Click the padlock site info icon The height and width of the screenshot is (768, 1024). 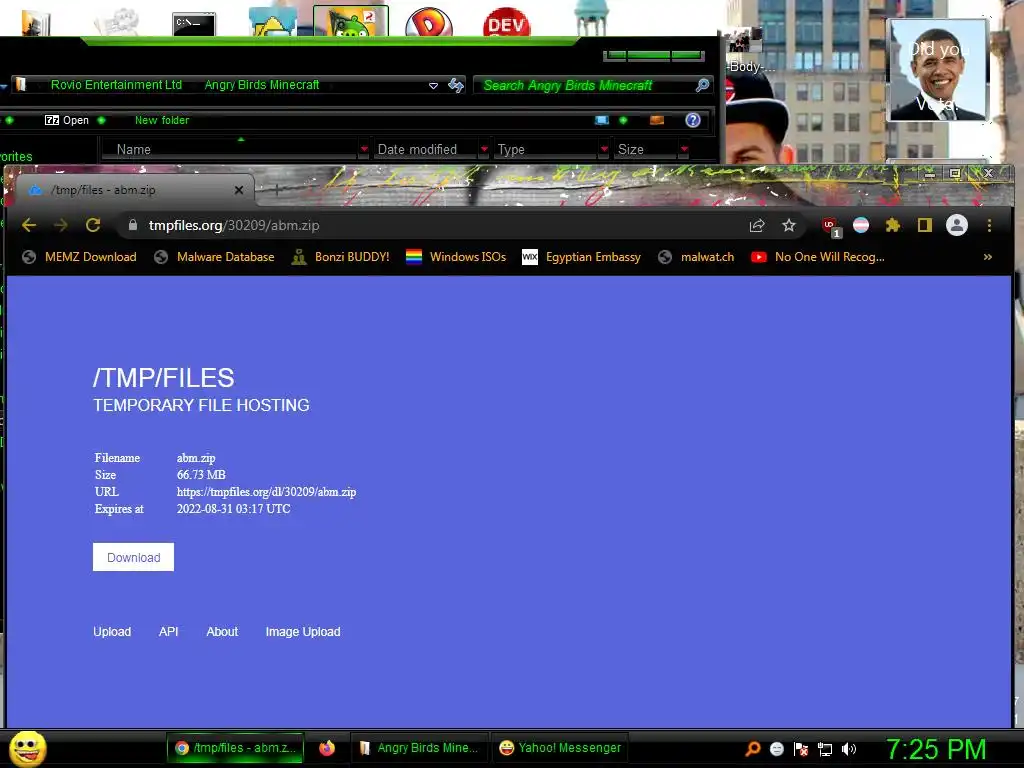click(133, 225)
